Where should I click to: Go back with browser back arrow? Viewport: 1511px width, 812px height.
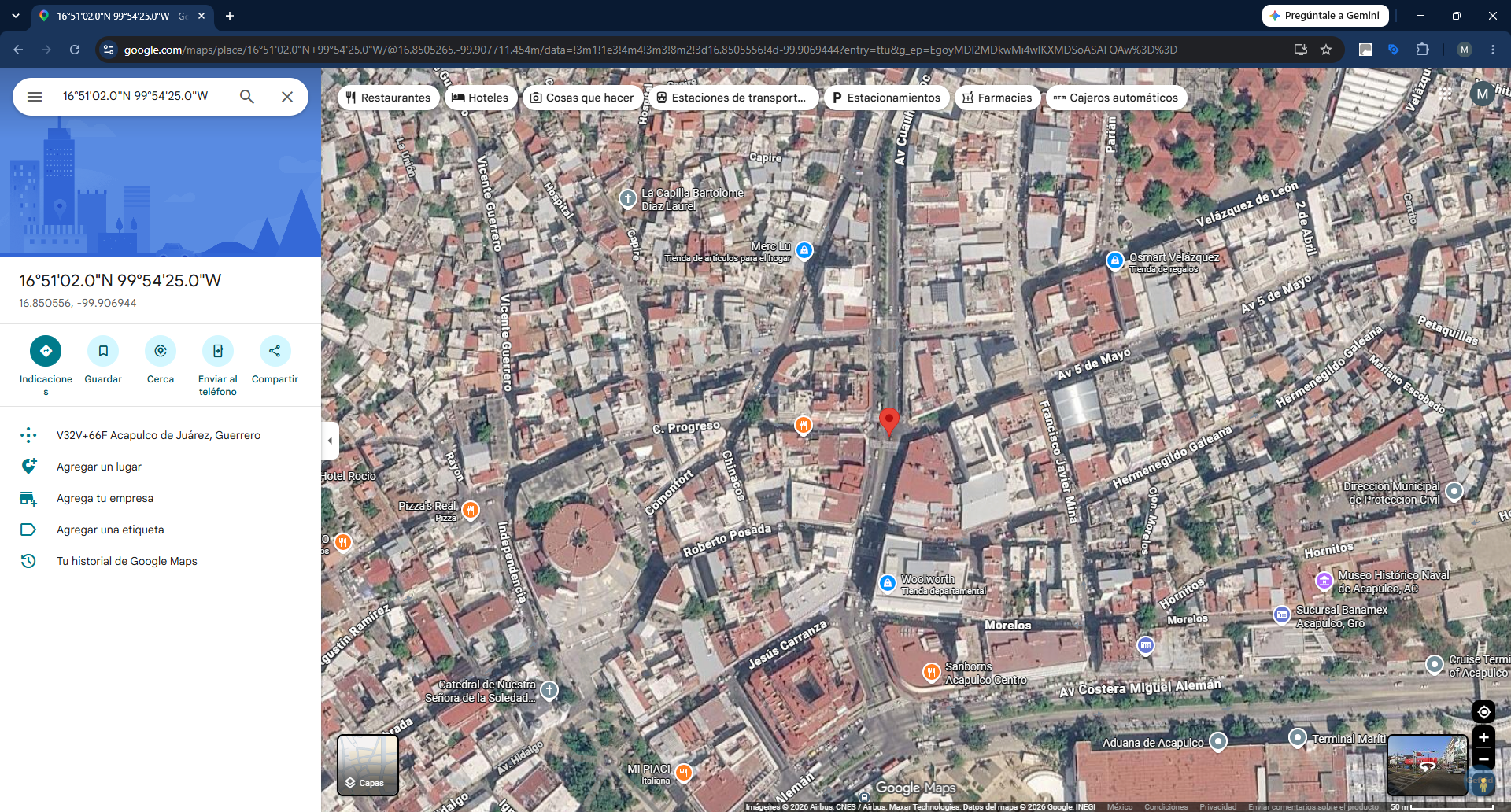18,50
